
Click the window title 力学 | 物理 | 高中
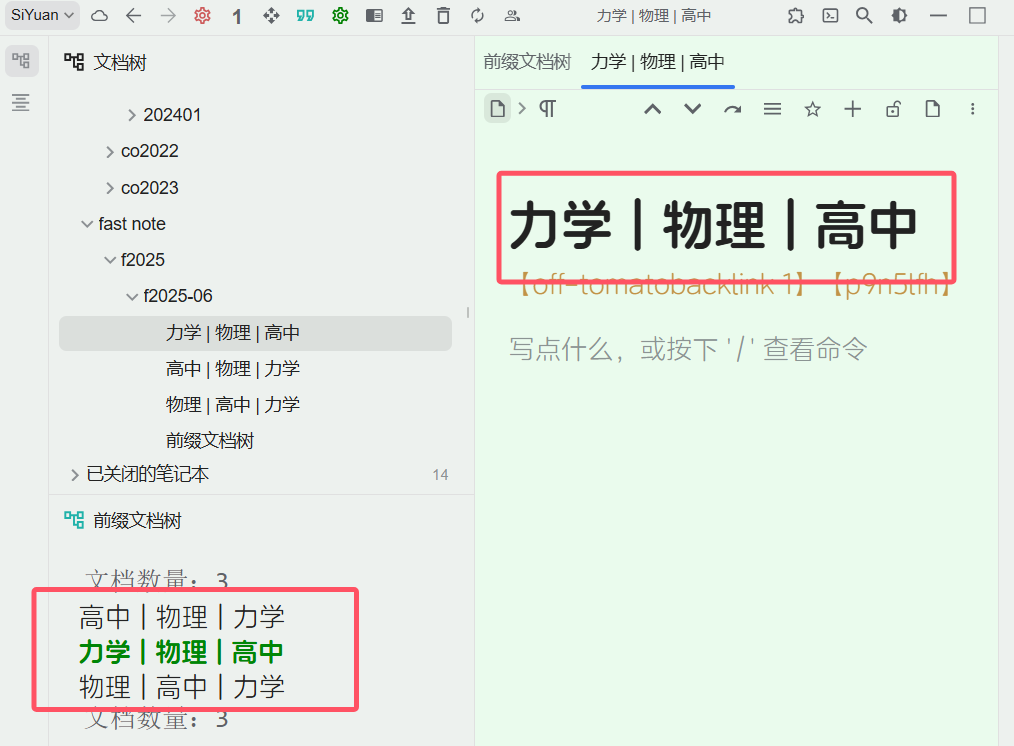[654, 16]
